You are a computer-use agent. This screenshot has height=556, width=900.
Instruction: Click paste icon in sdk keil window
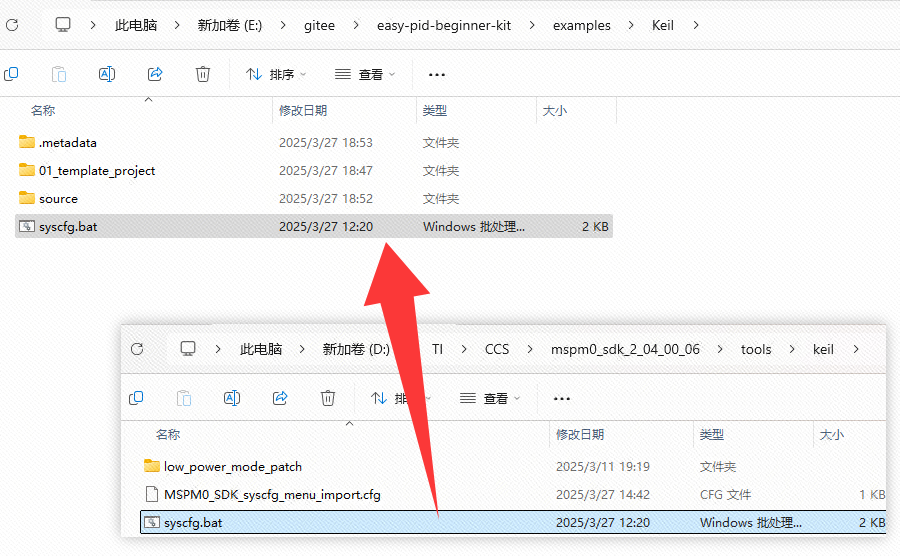point(184,398)
